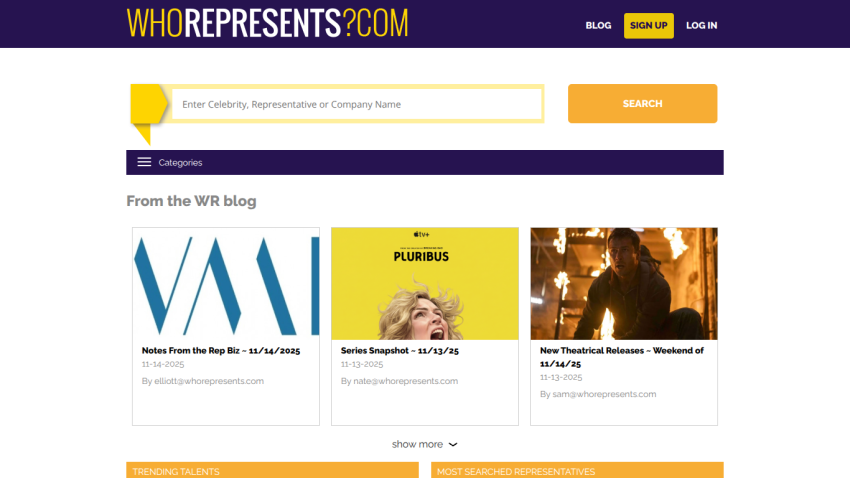Click the yellow speech-bubble tag icon beside search

[149, 113]
